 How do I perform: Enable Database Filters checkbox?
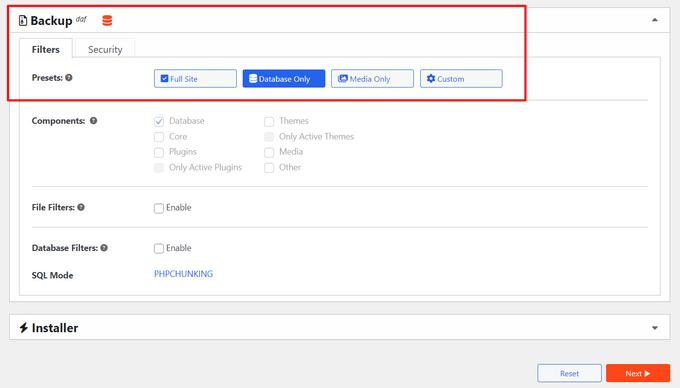point(159,248)
